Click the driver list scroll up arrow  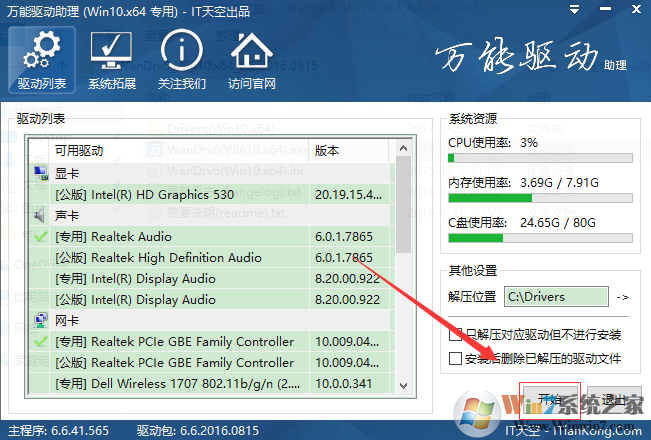click(x=403, y=148)
